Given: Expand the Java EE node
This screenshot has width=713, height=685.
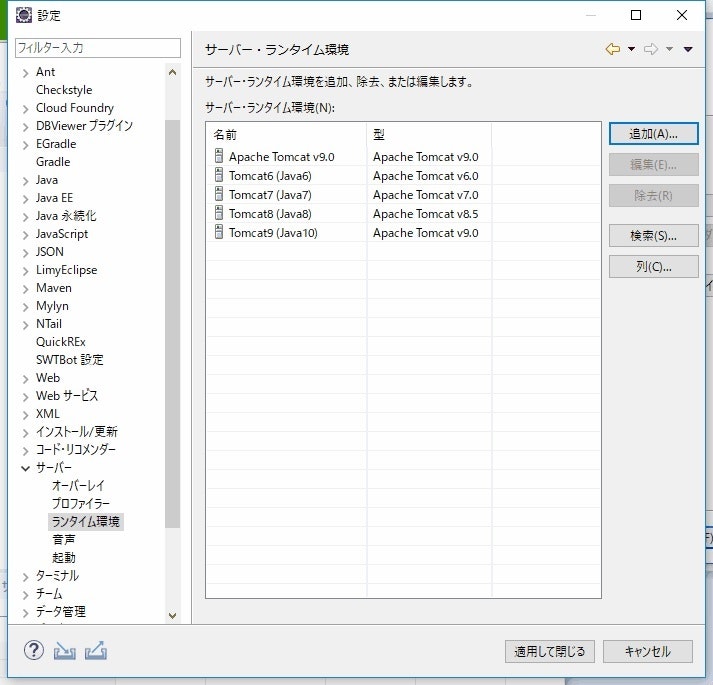Looking at the screenshot, I should point(25,199).
